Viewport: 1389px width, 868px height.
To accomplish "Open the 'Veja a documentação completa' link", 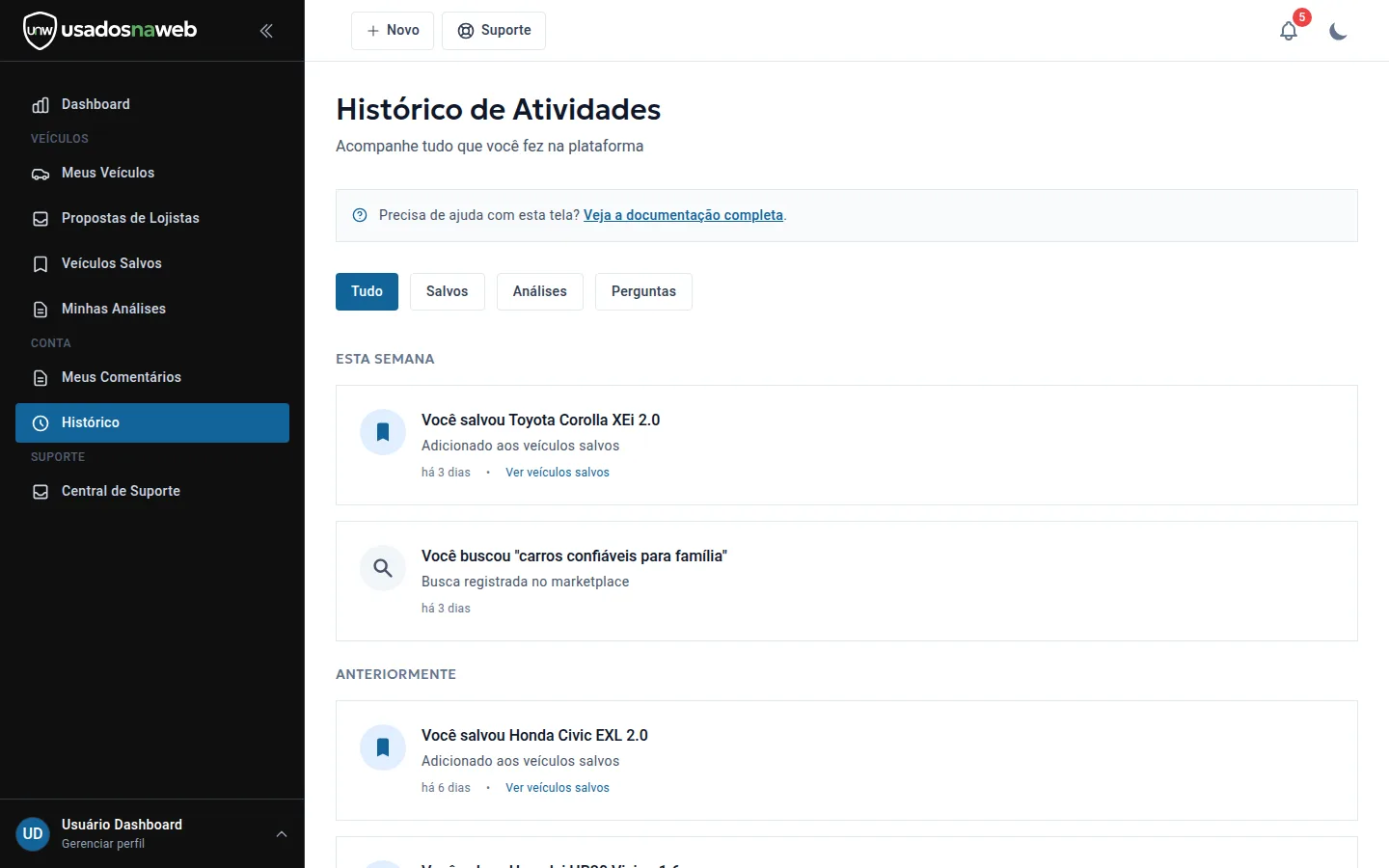I will tap(683, 215).
